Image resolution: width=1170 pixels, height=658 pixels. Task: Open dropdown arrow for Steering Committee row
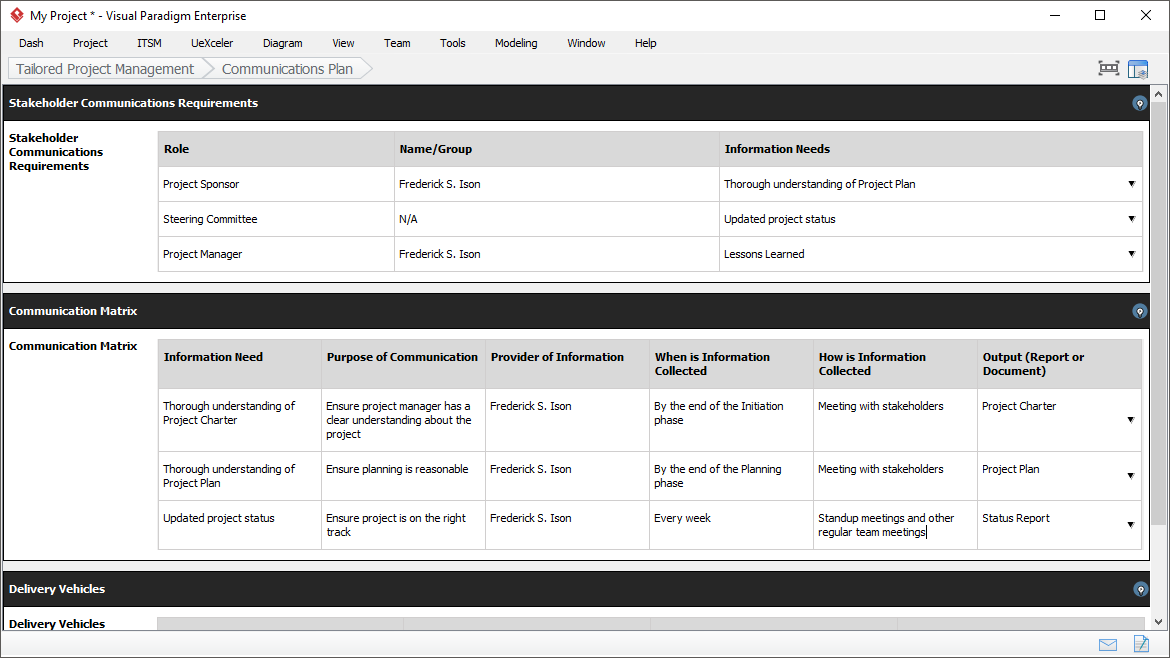[x=1131, y=219]
